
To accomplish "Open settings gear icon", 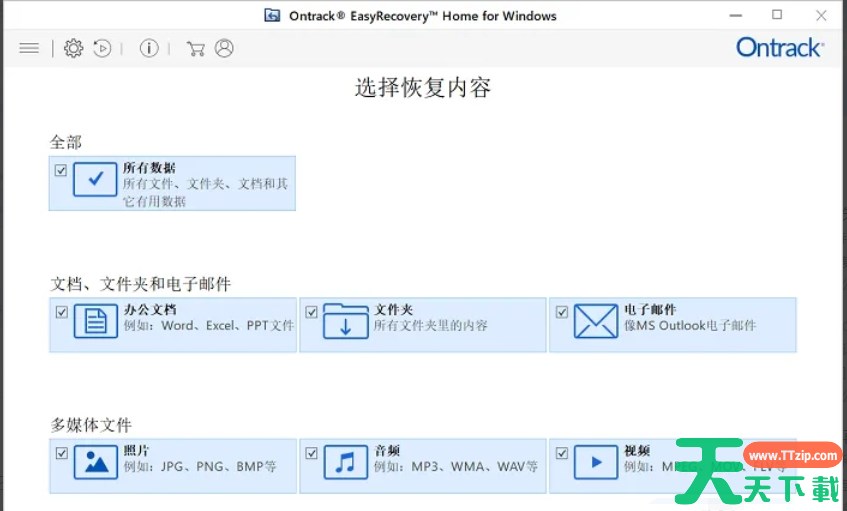I will pos(73,49).
